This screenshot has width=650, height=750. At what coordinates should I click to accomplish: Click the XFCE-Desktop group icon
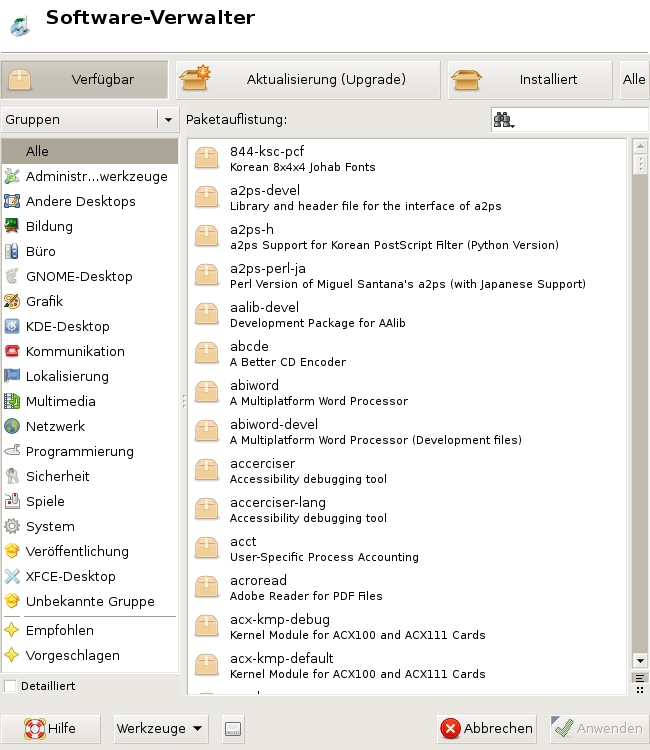pos(12,576)
